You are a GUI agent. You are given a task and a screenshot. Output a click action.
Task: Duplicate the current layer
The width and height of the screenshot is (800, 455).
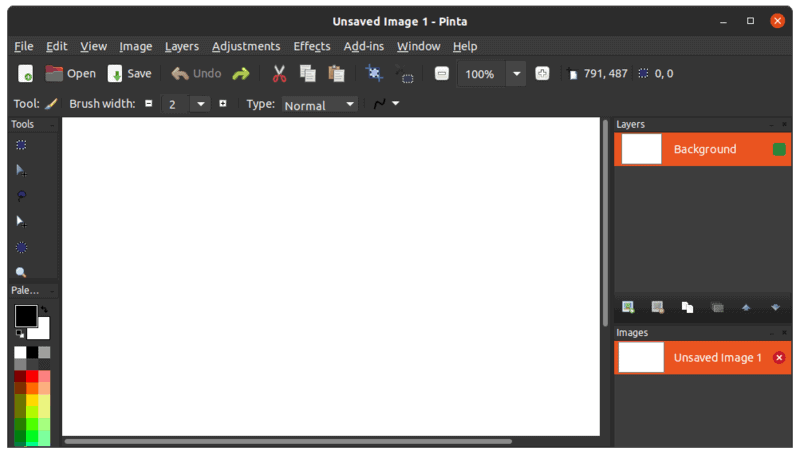point(687,307)
